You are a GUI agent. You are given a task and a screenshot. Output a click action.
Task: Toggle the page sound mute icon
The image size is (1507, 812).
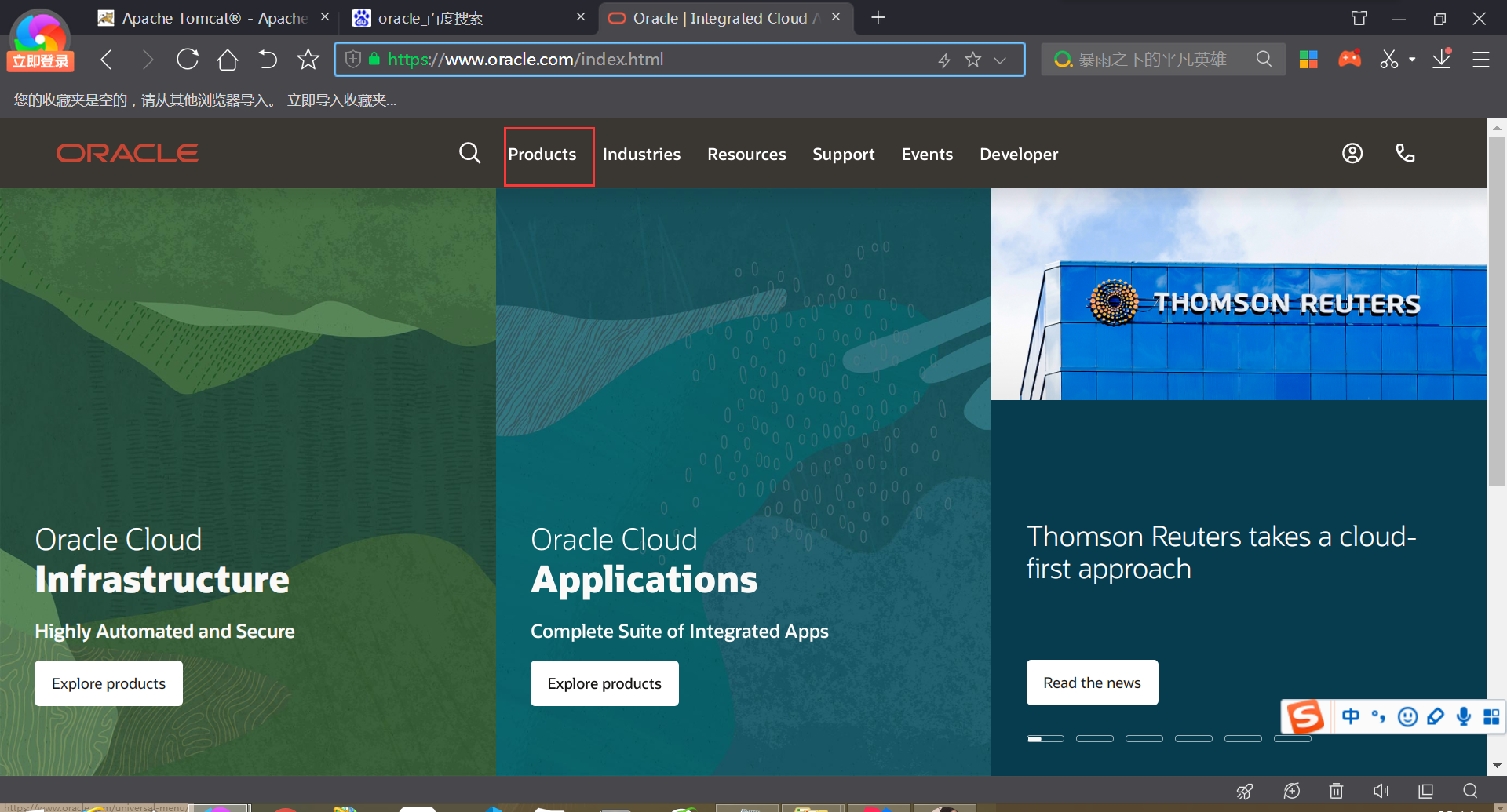tap(1381, 791)
